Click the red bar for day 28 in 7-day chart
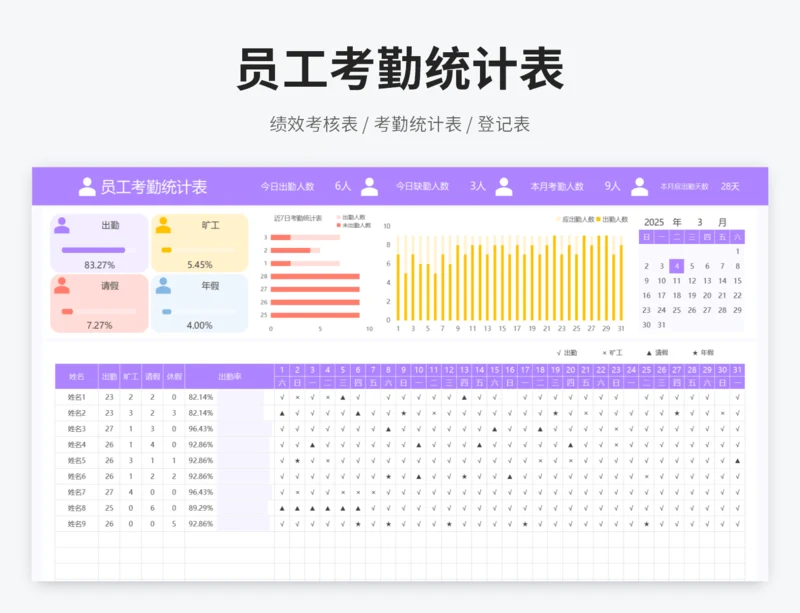This screenshot has width=800, height=613. pos(315,276)
